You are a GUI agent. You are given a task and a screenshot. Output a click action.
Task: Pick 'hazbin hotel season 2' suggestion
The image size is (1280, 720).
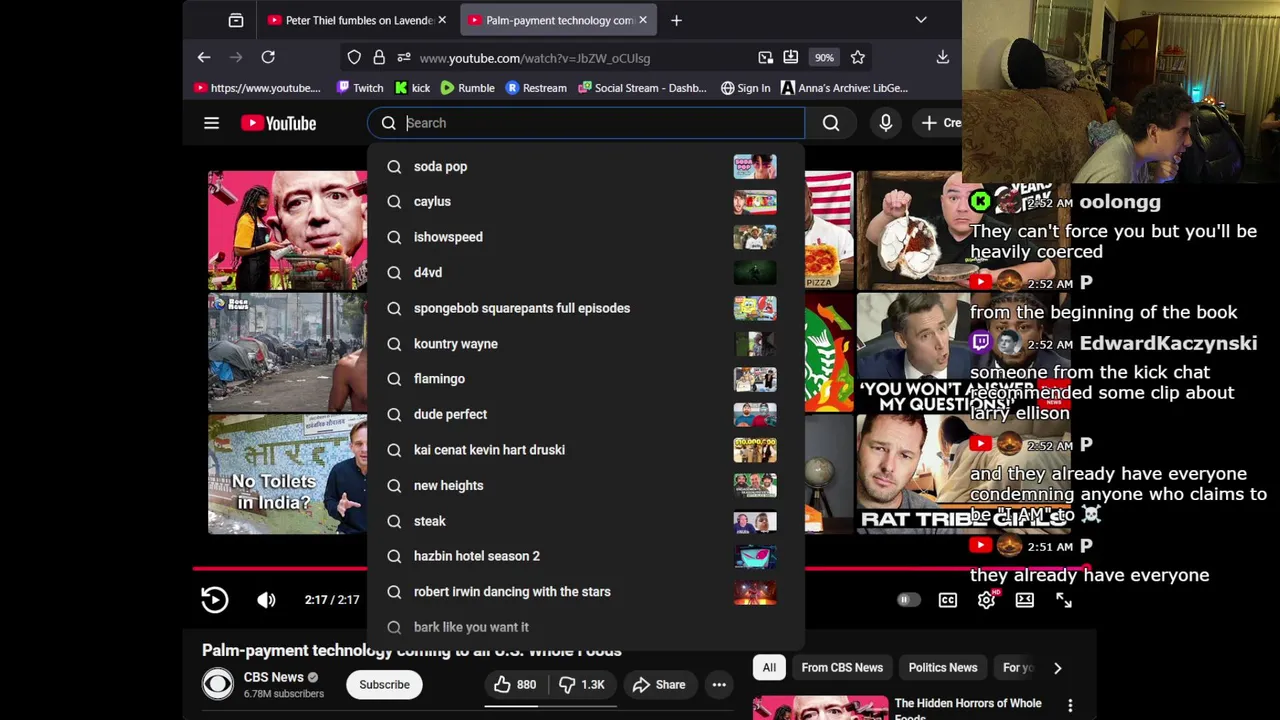(x=586, y=556)
